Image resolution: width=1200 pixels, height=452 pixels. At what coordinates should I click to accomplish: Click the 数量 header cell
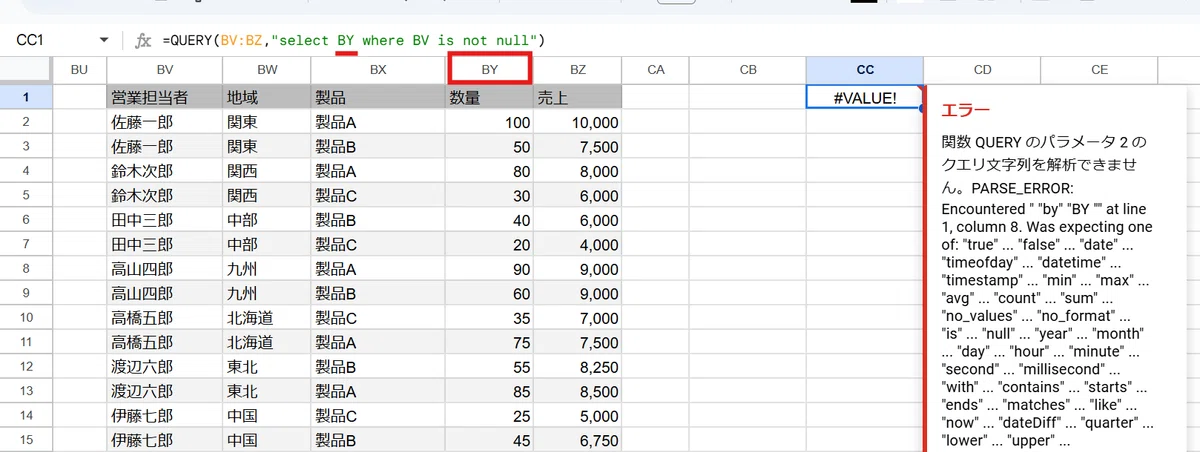click(489, 97)
